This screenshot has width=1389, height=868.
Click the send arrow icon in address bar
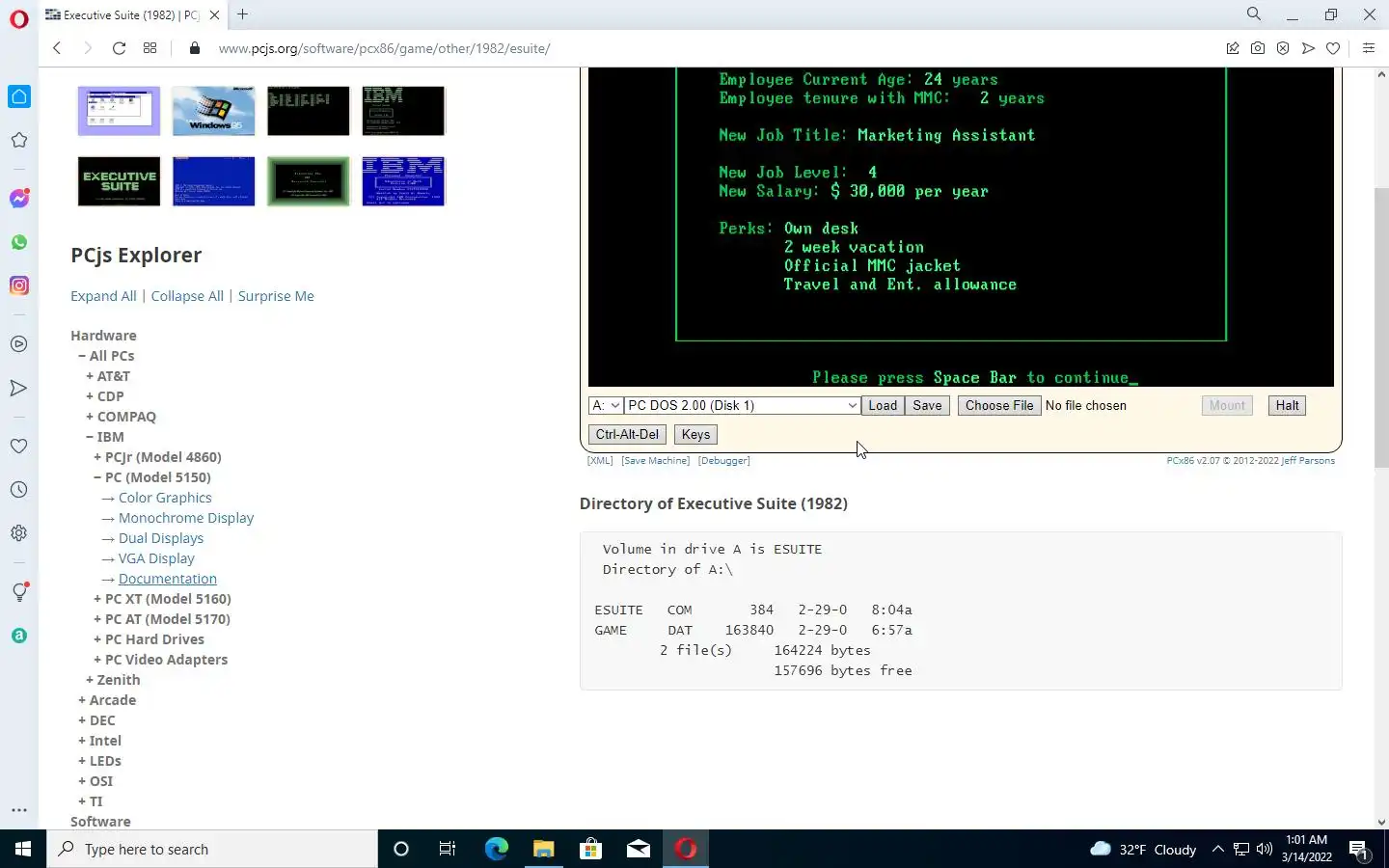(1308, 48)
